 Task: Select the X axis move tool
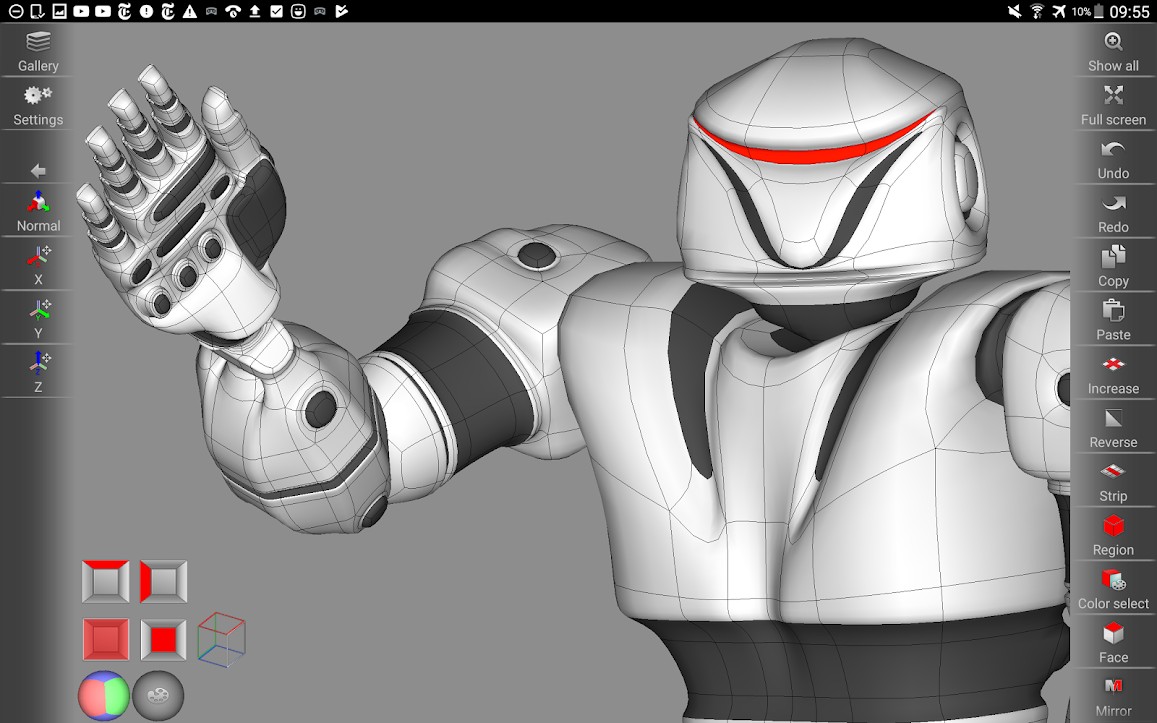point(38,265)
